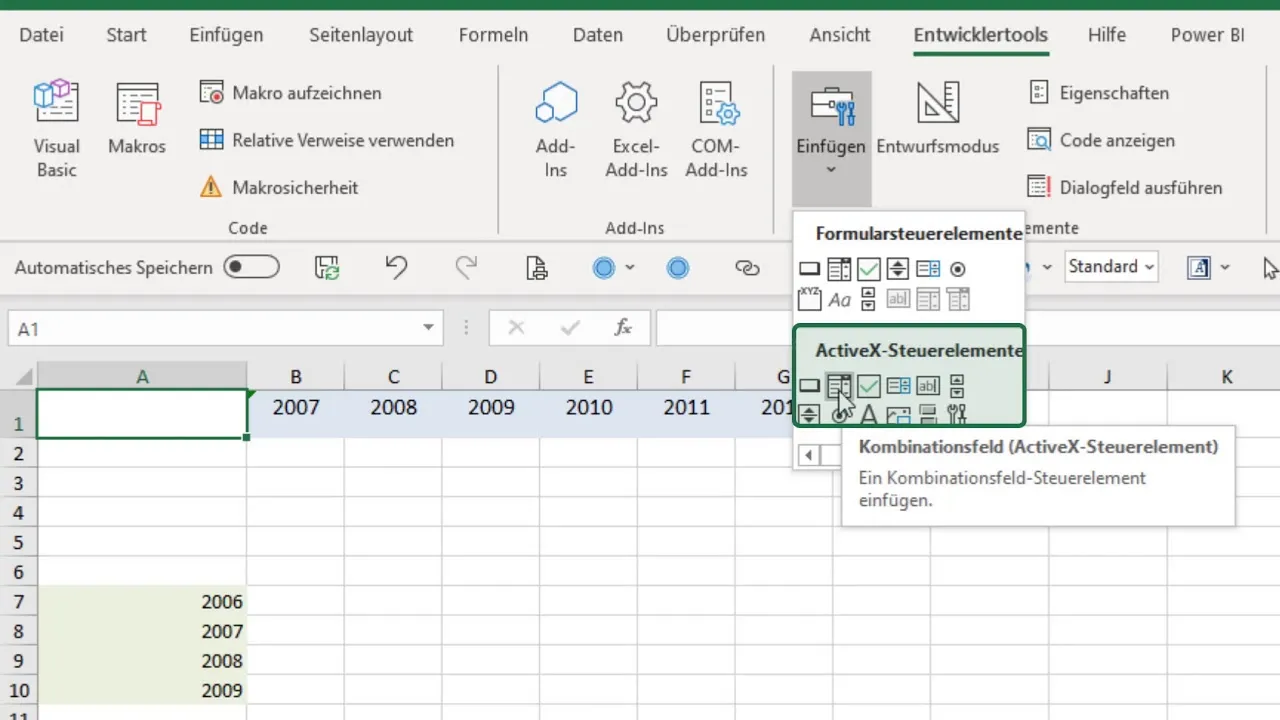Expand dropdown beside first blue circle icon

pos(630,267)
